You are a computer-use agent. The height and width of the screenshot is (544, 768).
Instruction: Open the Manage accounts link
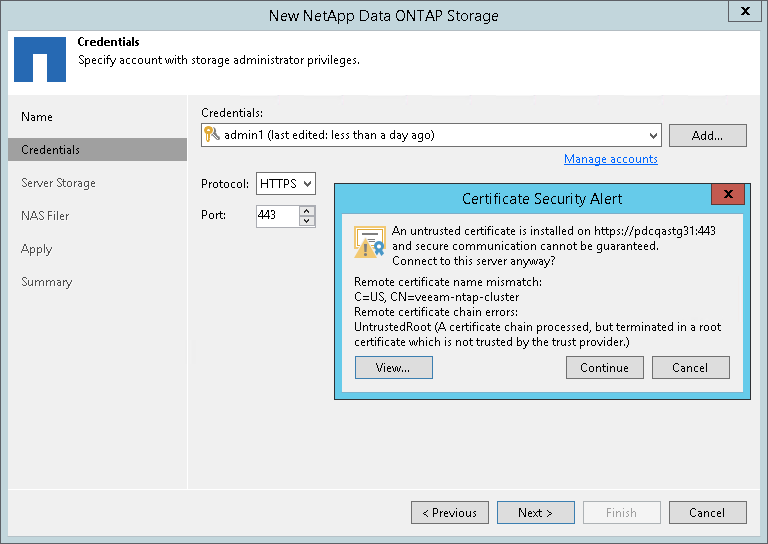click(x=610, y=159)
